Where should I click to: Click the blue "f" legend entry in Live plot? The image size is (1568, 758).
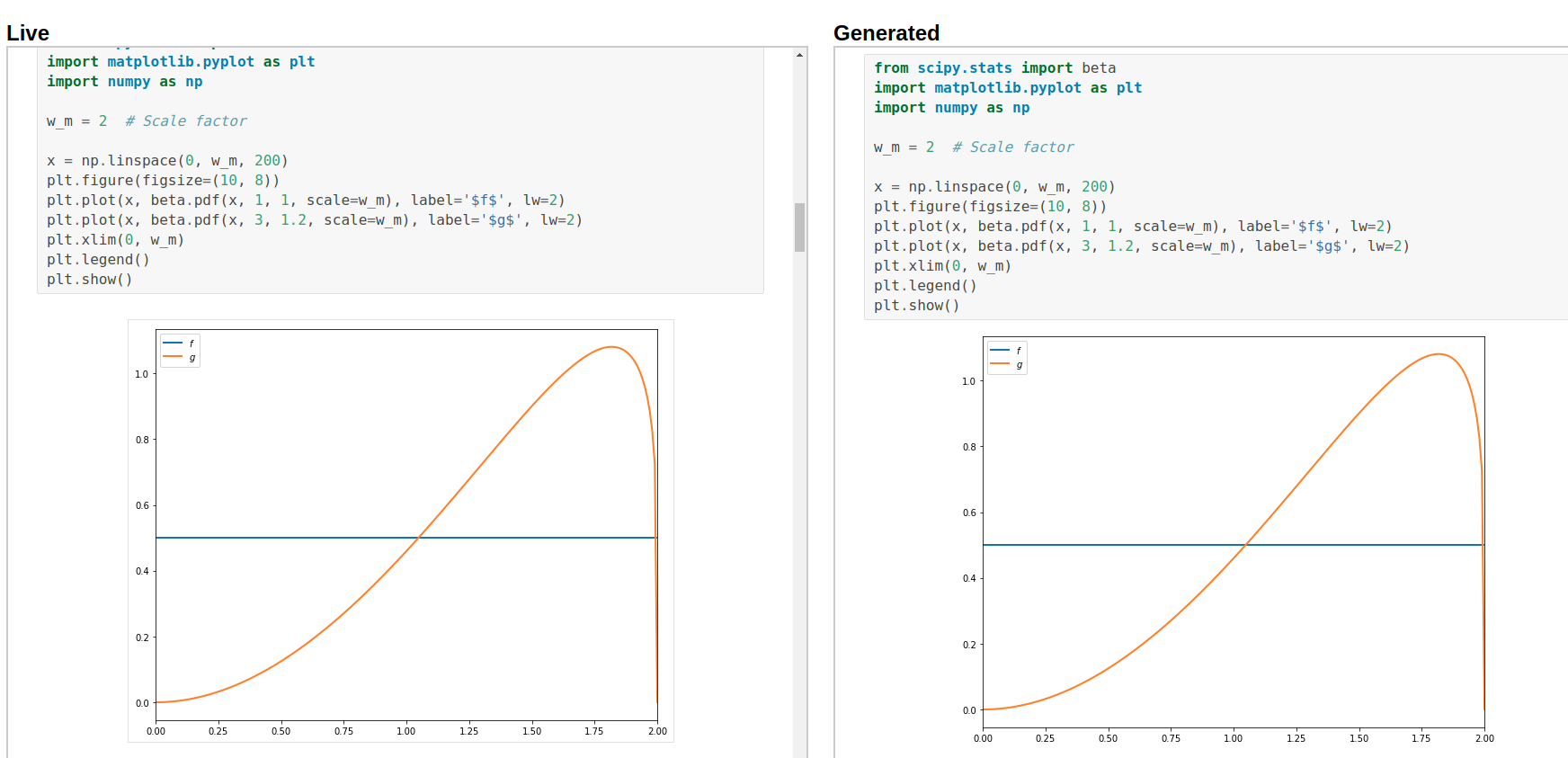coord(178,343)
